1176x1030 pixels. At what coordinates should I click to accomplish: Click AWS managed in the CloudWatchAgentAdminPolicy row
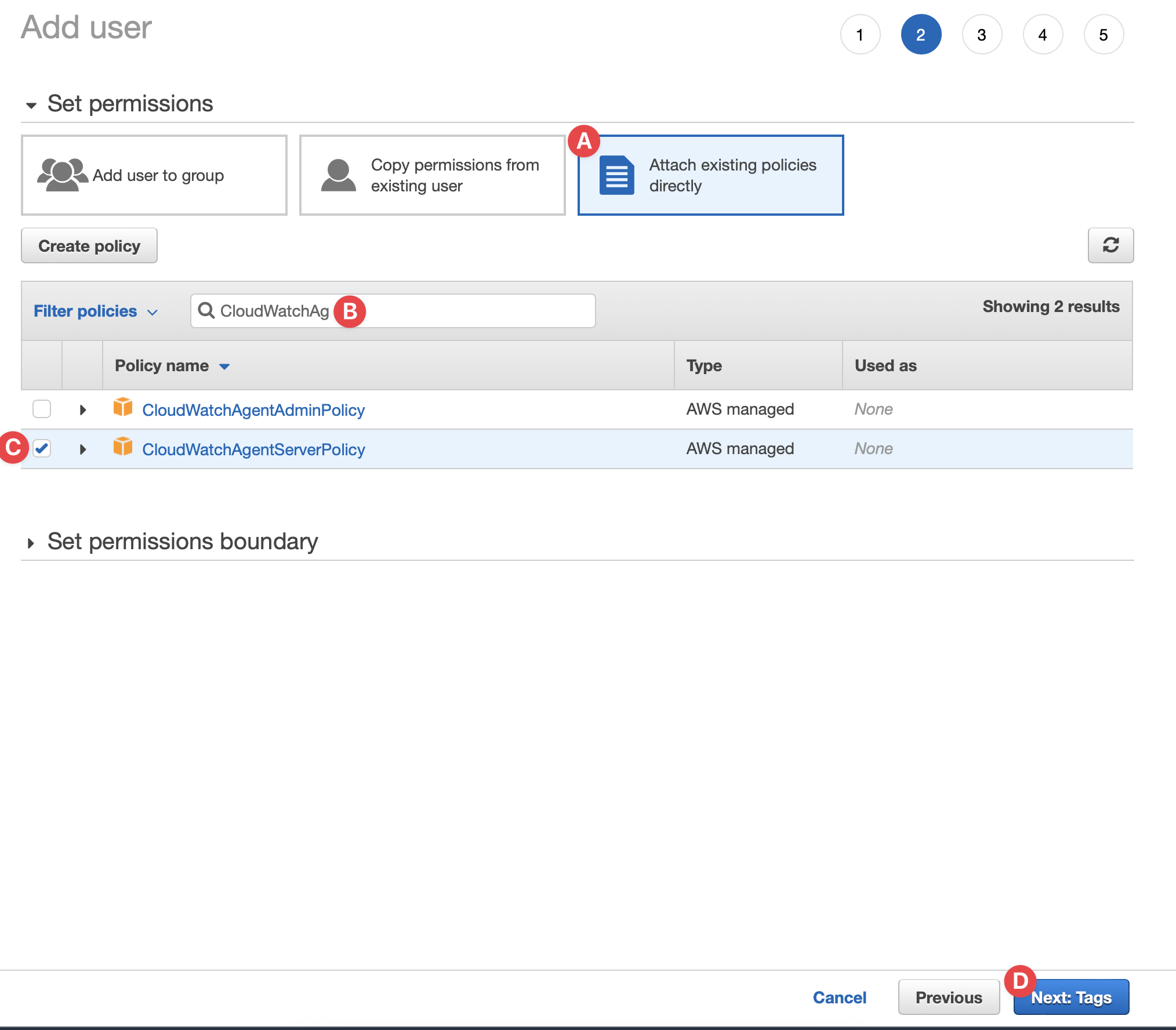pos(740,409)
